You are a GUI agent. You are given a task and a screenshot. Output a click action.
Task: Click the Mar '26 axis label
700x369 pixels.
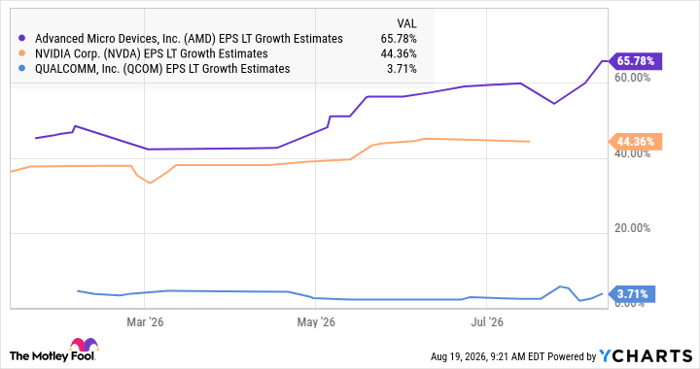click(x=145, y=322)
